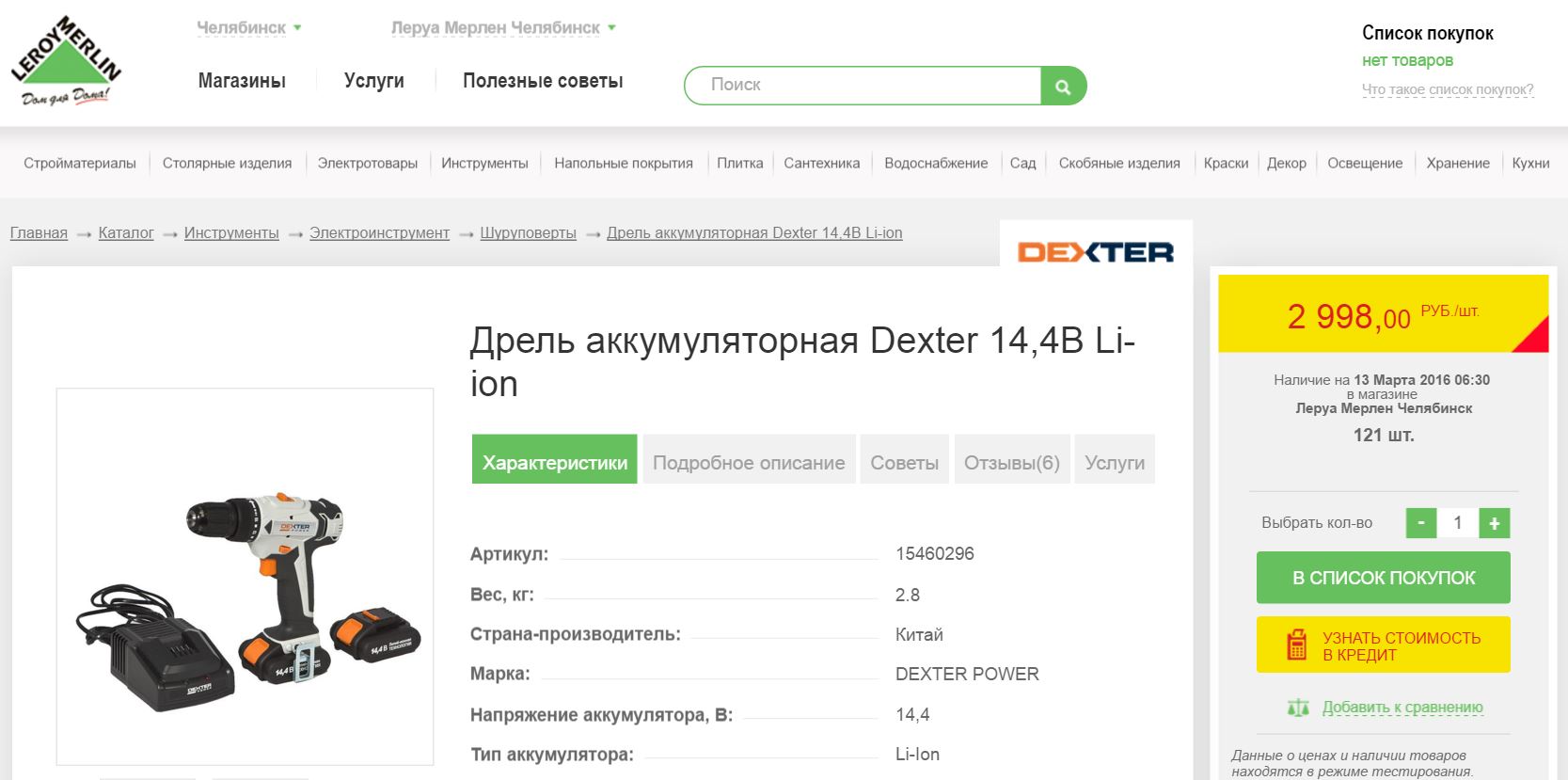Decrease quantity with the minus button

pyautogui.click(x=1421, y=523)
